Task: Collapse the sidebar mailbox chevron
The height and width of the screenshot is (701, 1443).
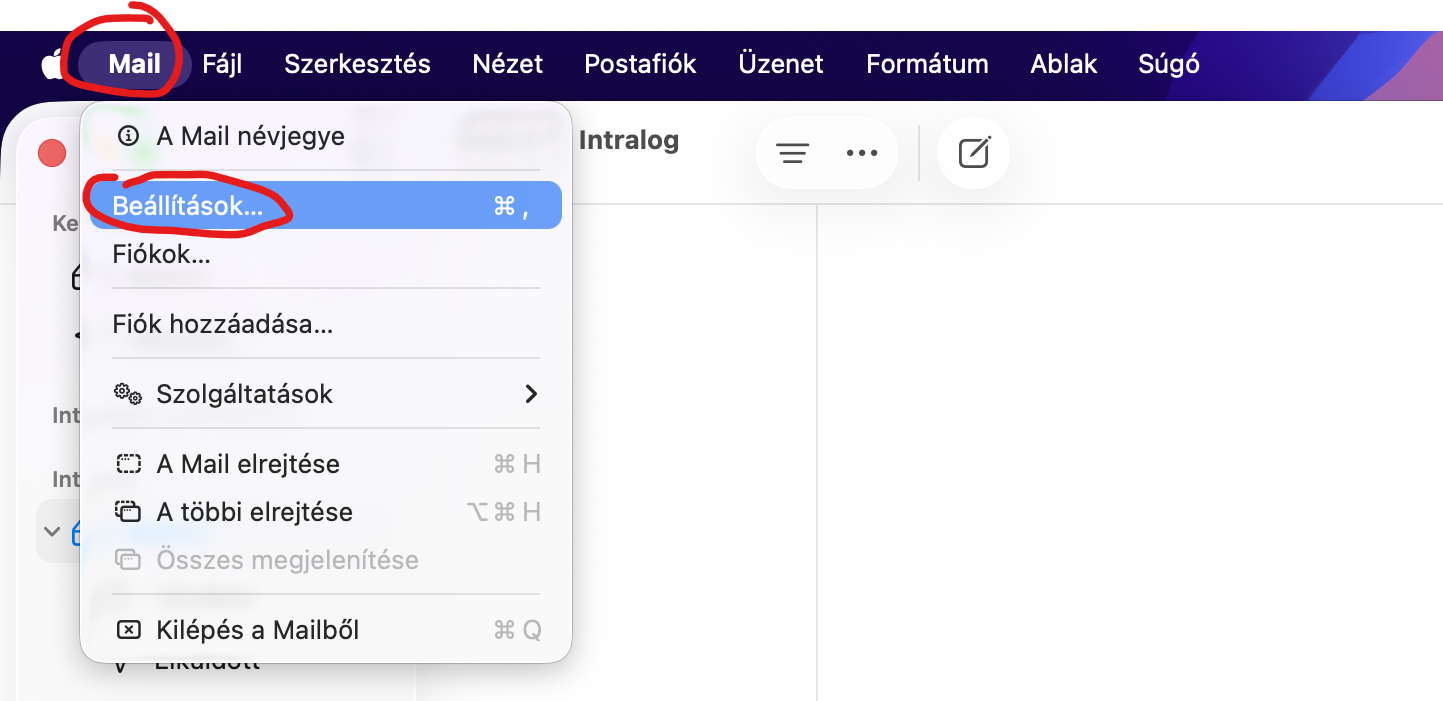Action: click(52, 531)
